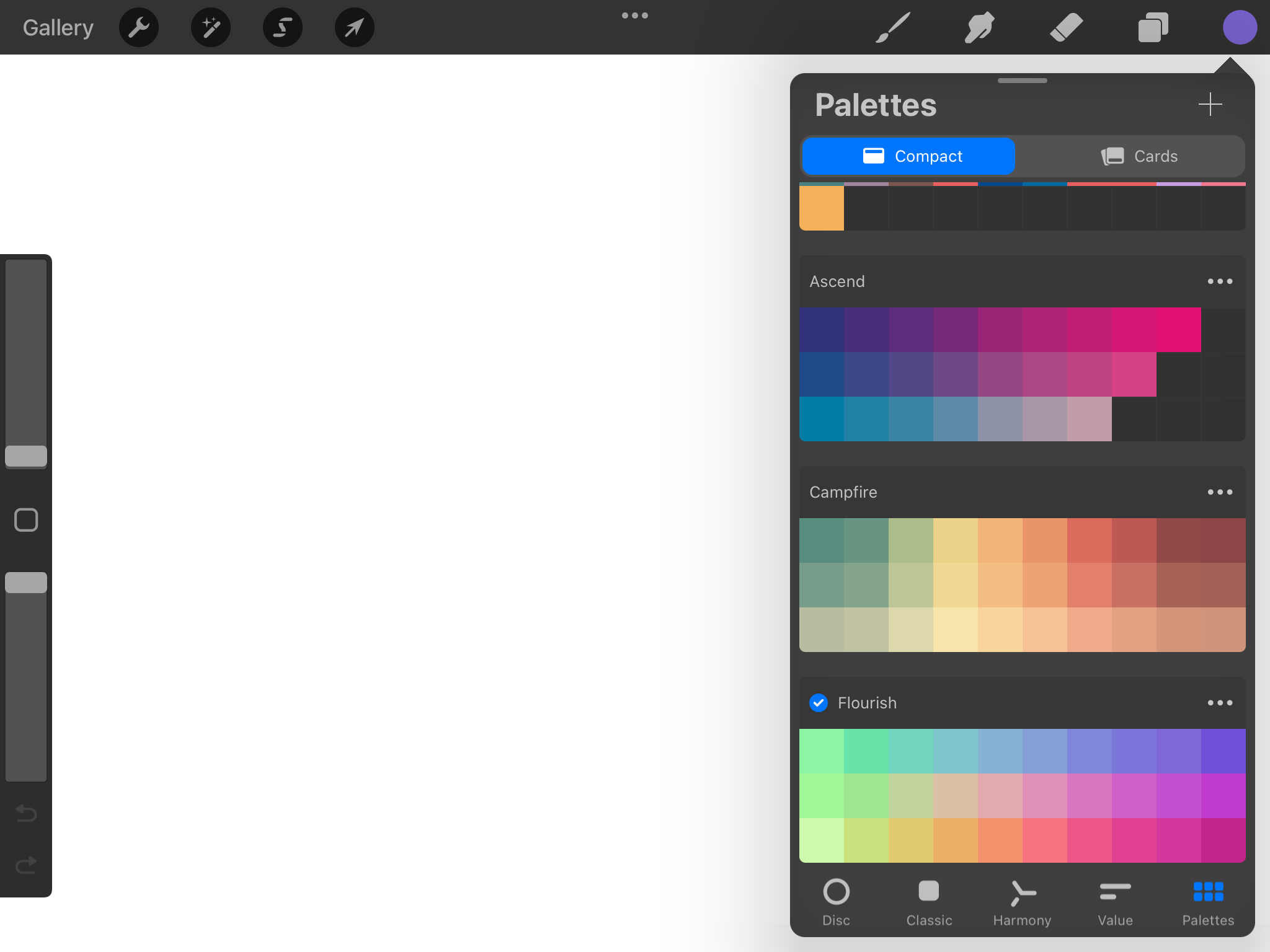The image size is (1270, 952).
Task: Switch to the Harmony color tab
Action: (1021, 902)
